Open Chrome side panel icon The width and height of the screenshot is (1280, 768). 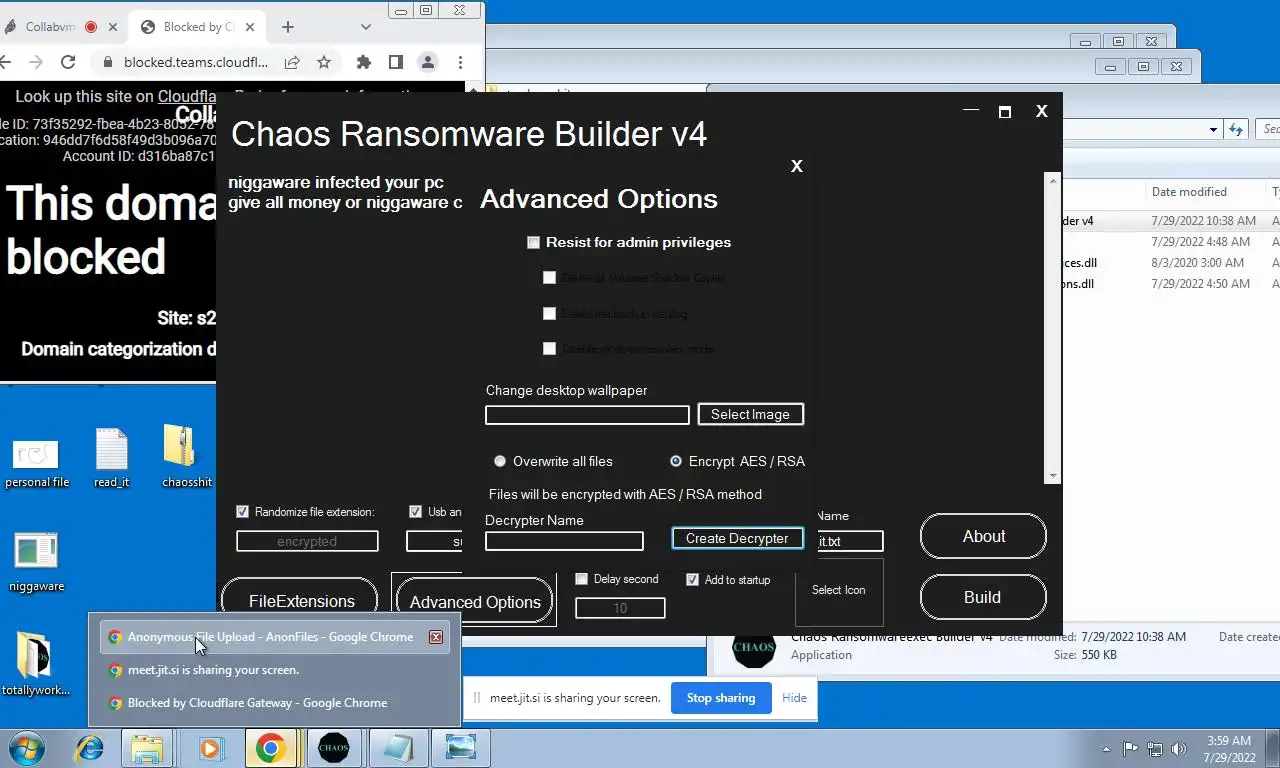[396, 62]
